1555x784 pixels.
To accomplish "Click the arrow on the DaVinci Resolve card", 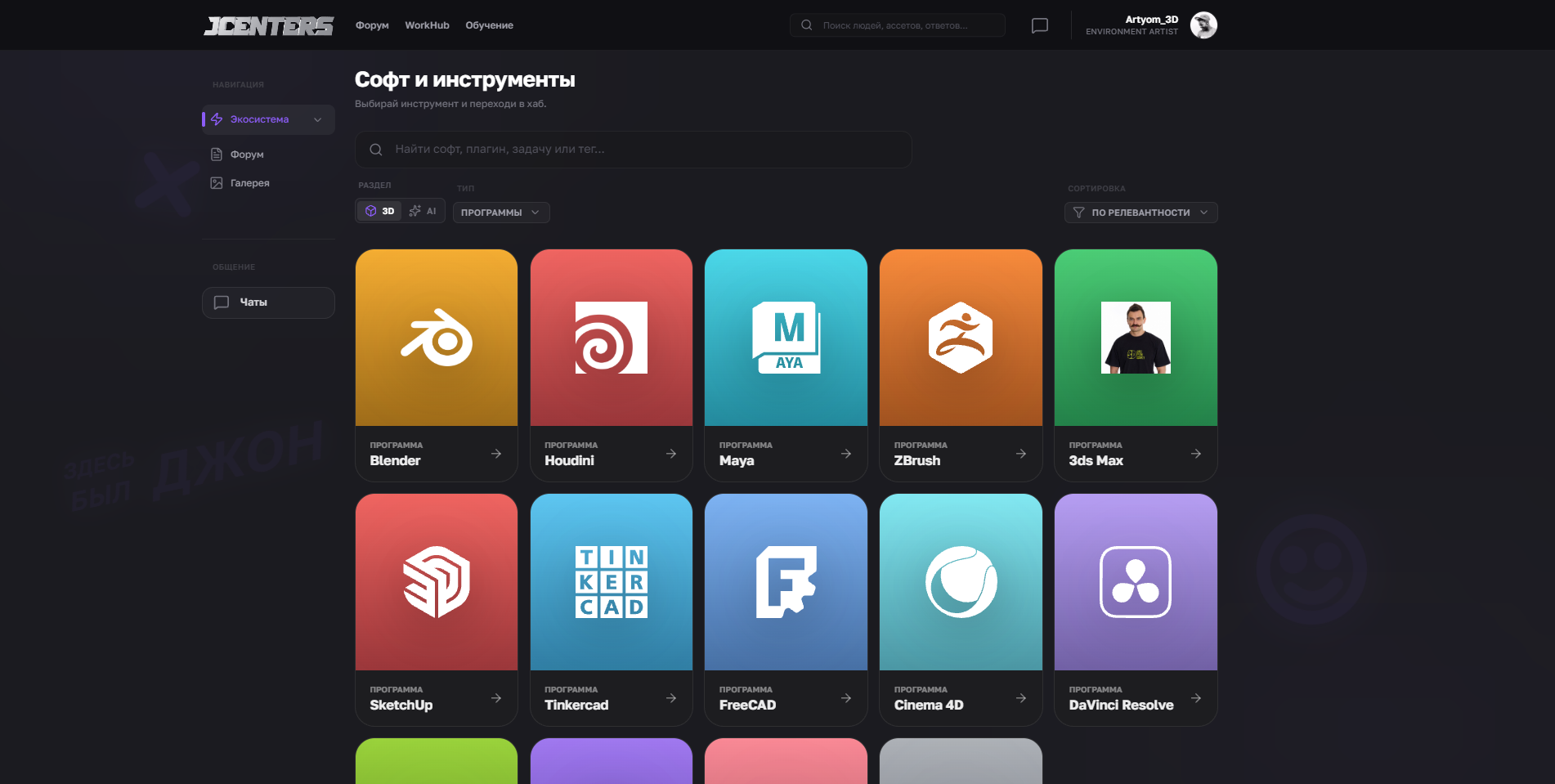I will coord(1196,698).
